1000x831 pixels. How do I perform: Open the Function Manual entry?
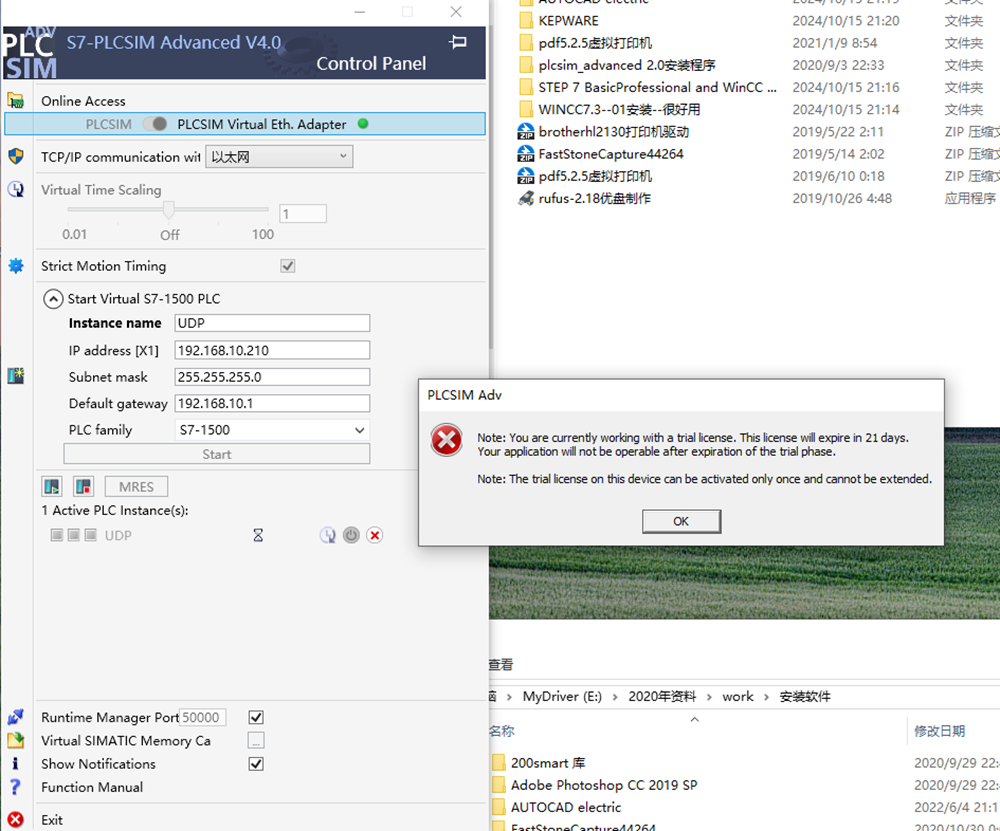point(92,787)
